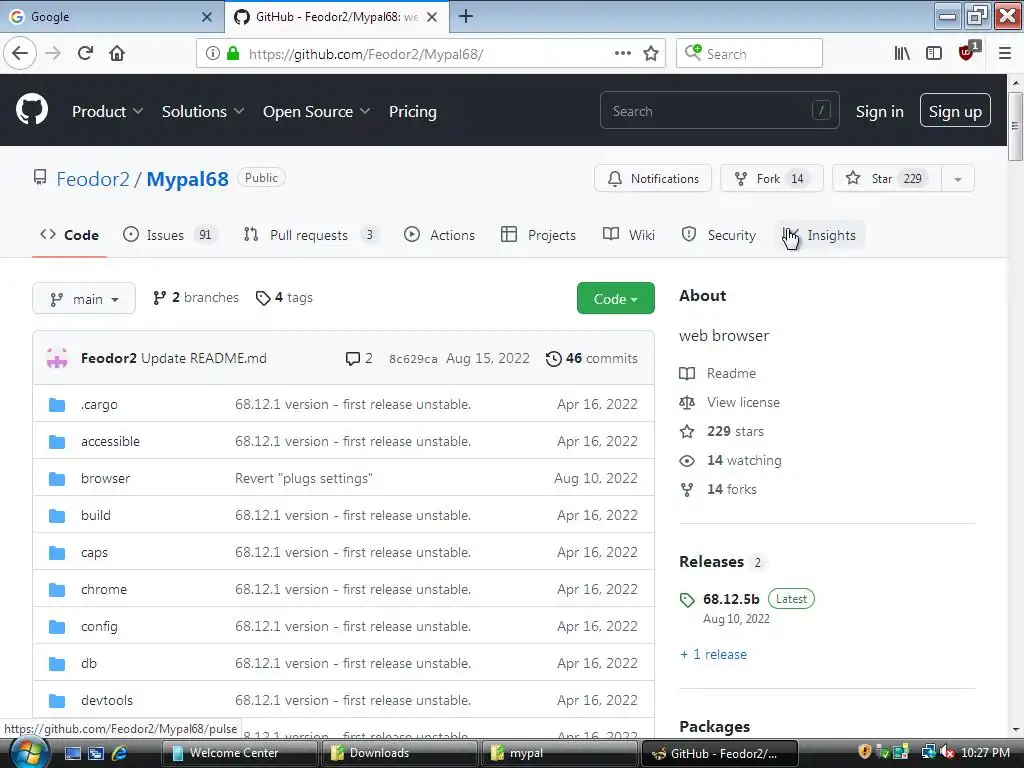Click the green padlock security icon
This screenshot has width=1024, height=768.
coord(233,53)
